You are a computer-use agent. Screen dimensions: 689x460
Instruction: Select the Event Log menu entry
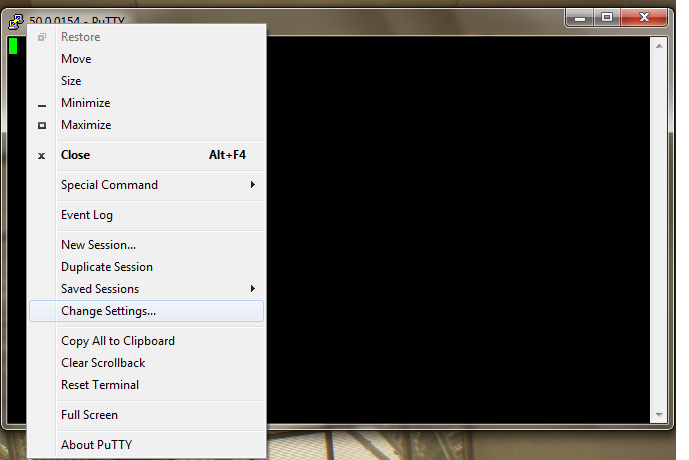(x=147, y=215)
